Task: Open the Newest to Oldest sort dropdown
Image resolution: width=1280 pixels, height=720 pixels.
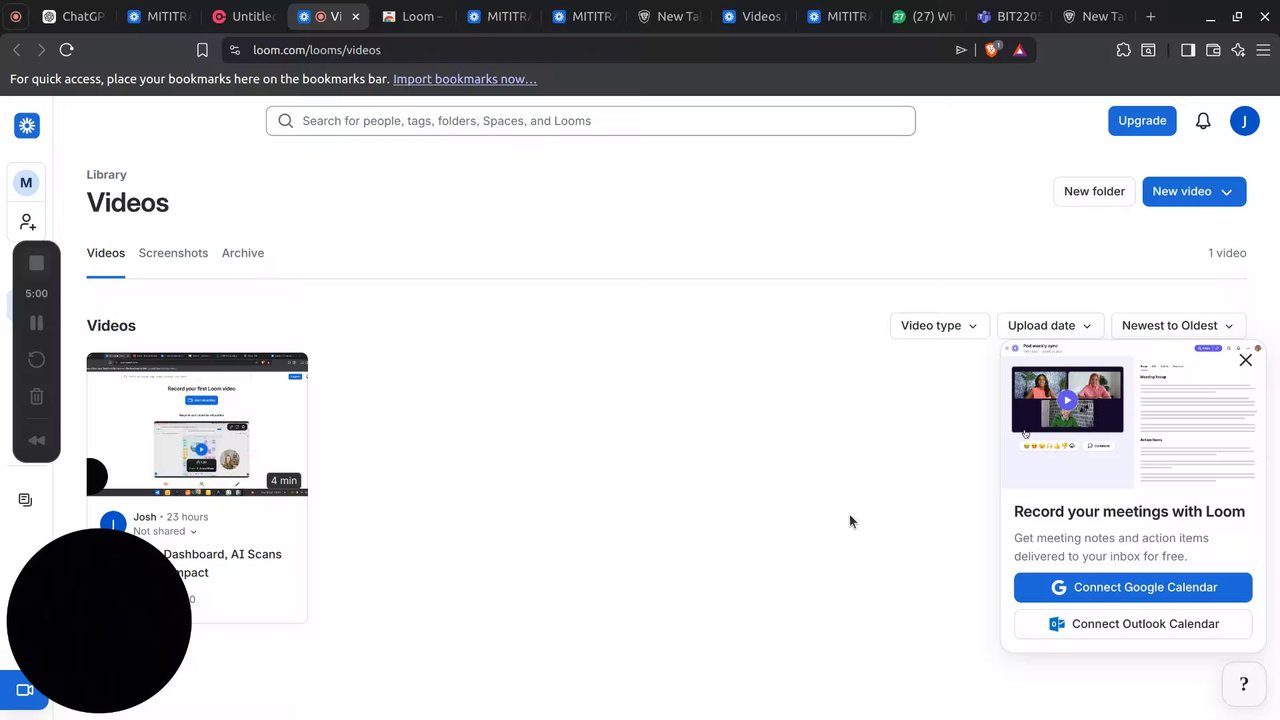Action: click(x=1178, y=326)
